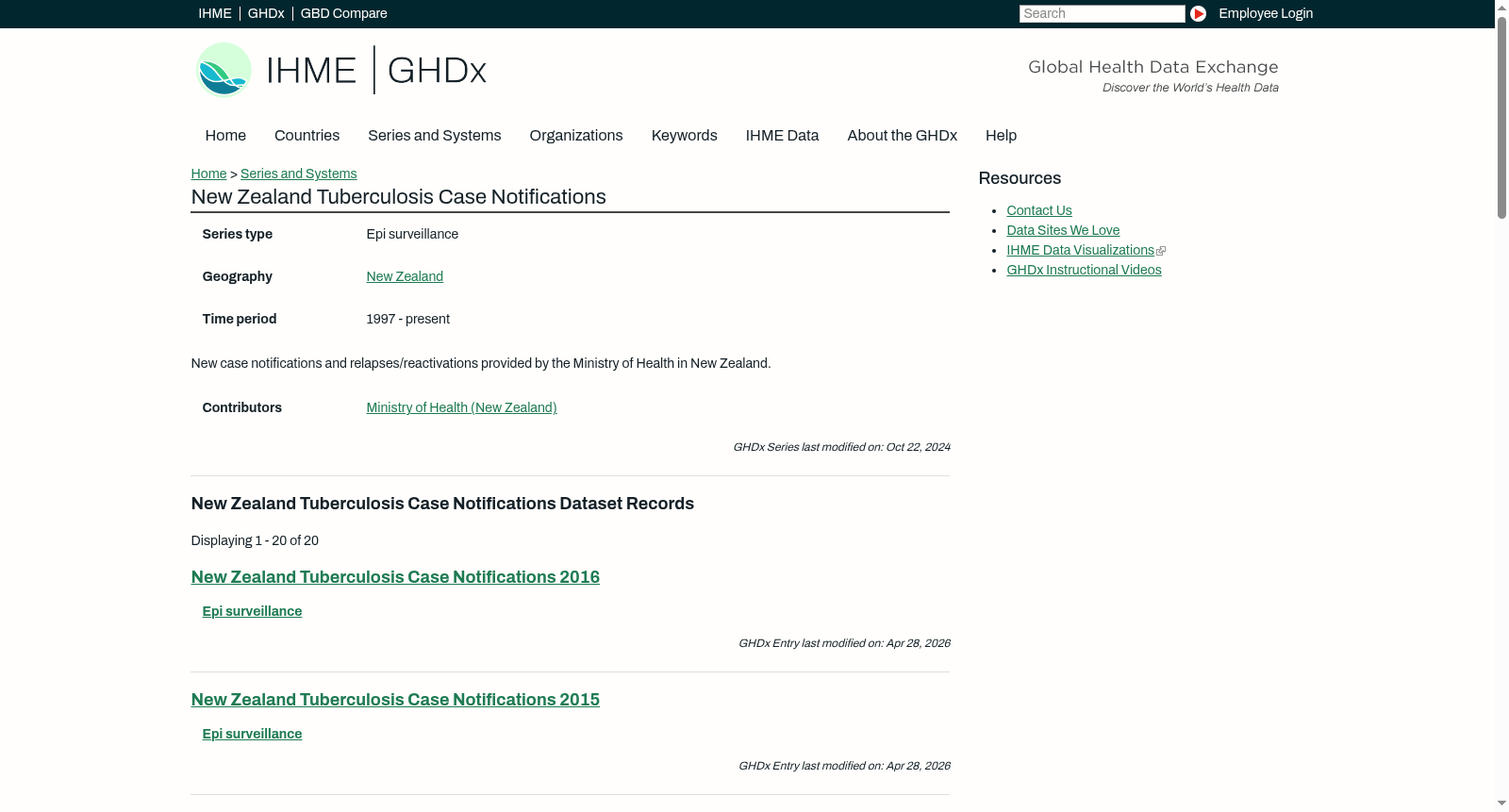Open the Series and Systems menu
Image resolution: width=1509 pixels, height=812 pixels.
click(434, 136)
